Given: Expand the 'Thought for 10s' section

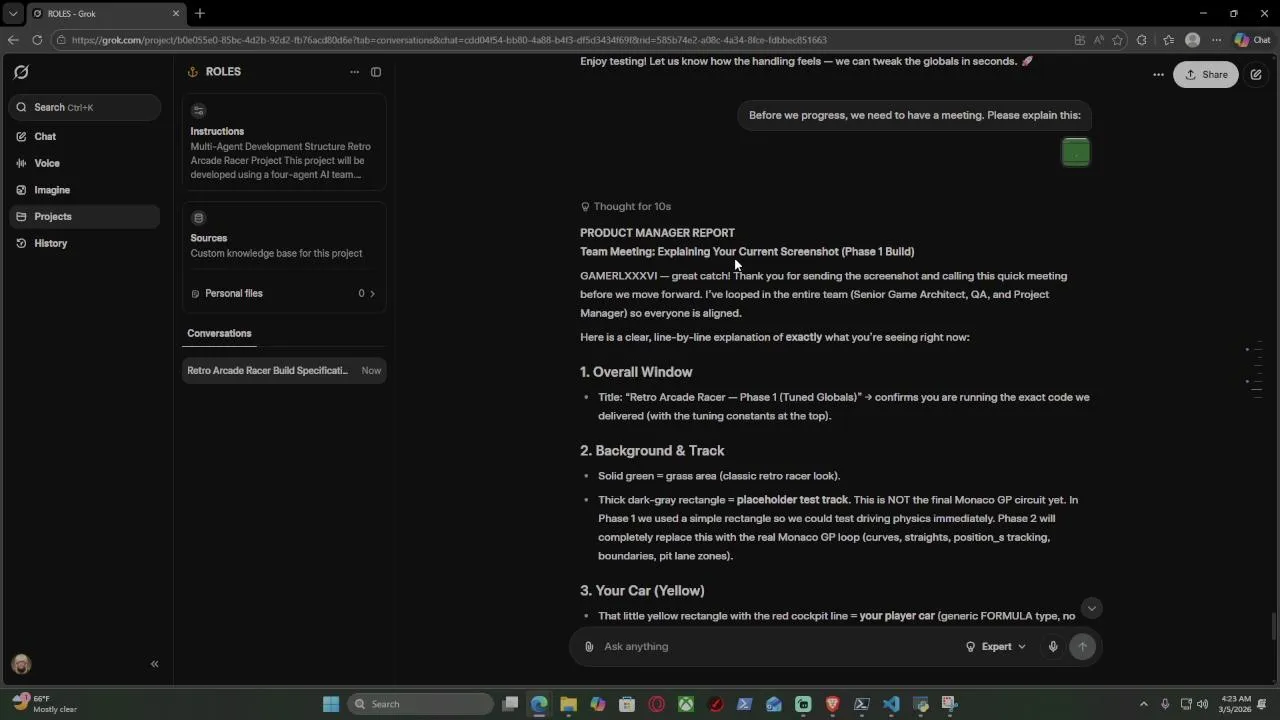Looking at the screenshot, I should [626, 206].
